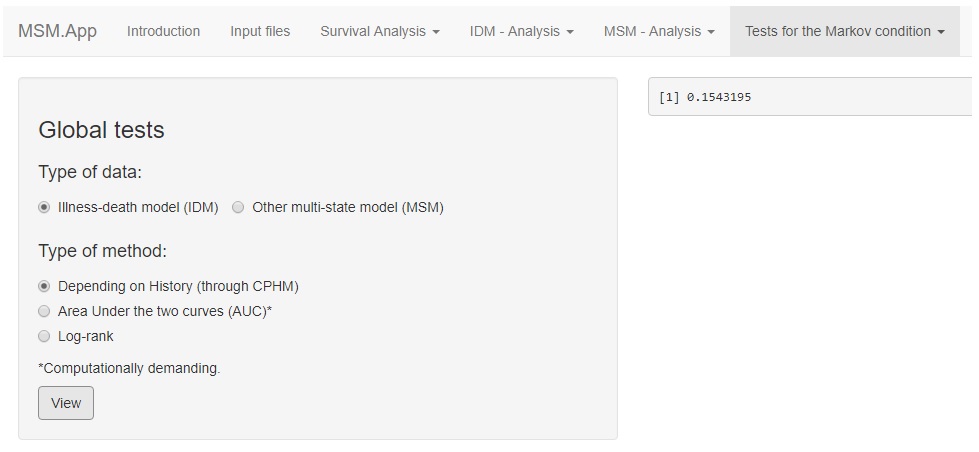Click the Global tests heading

click(101, 130)
